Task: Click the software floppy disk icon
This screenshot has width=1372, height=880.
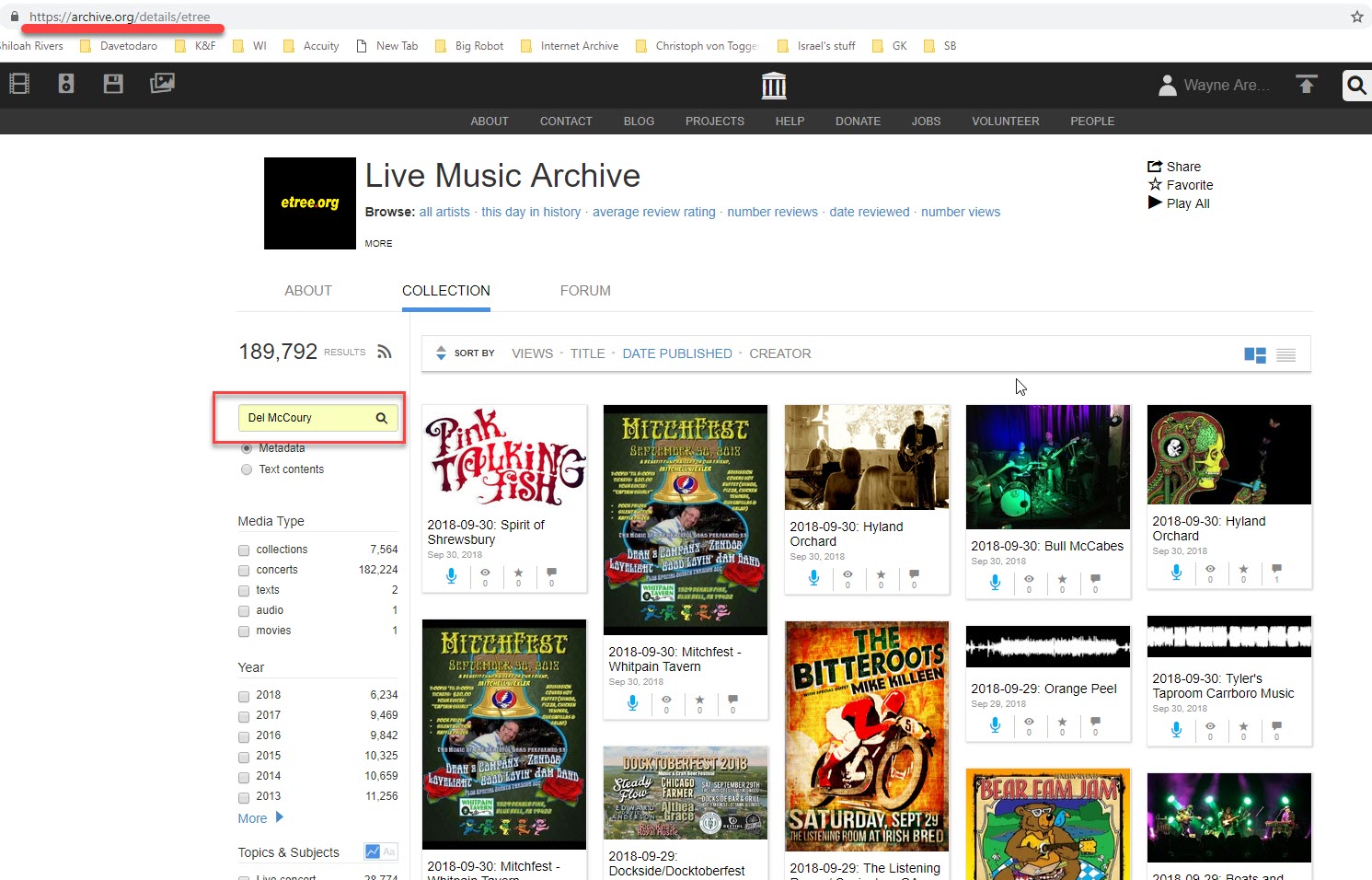Action: (113, 84)
